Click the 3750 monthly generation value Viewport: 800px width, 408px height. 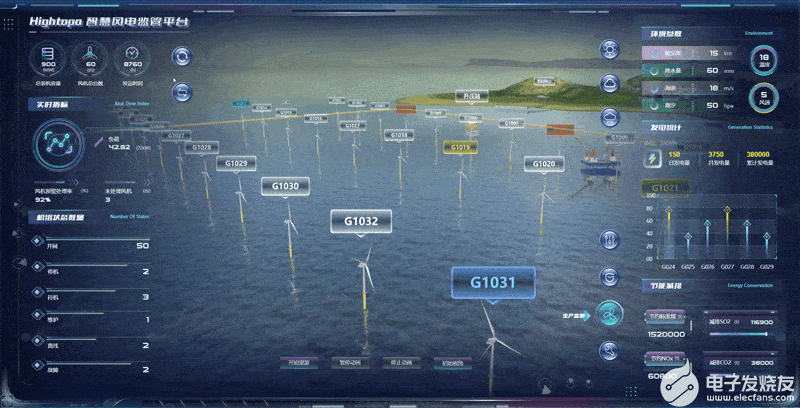716,155
